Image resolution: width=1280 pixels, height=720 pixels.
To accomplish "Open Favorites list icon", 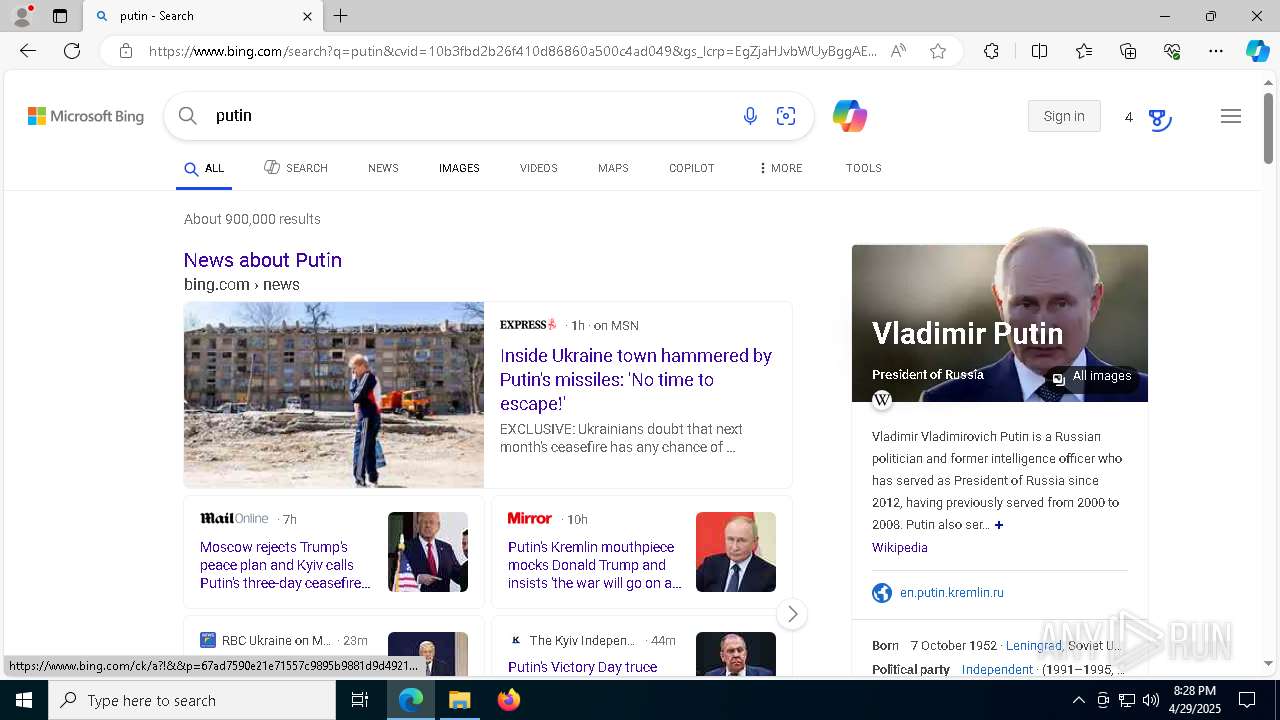I will coord(1084,51).
